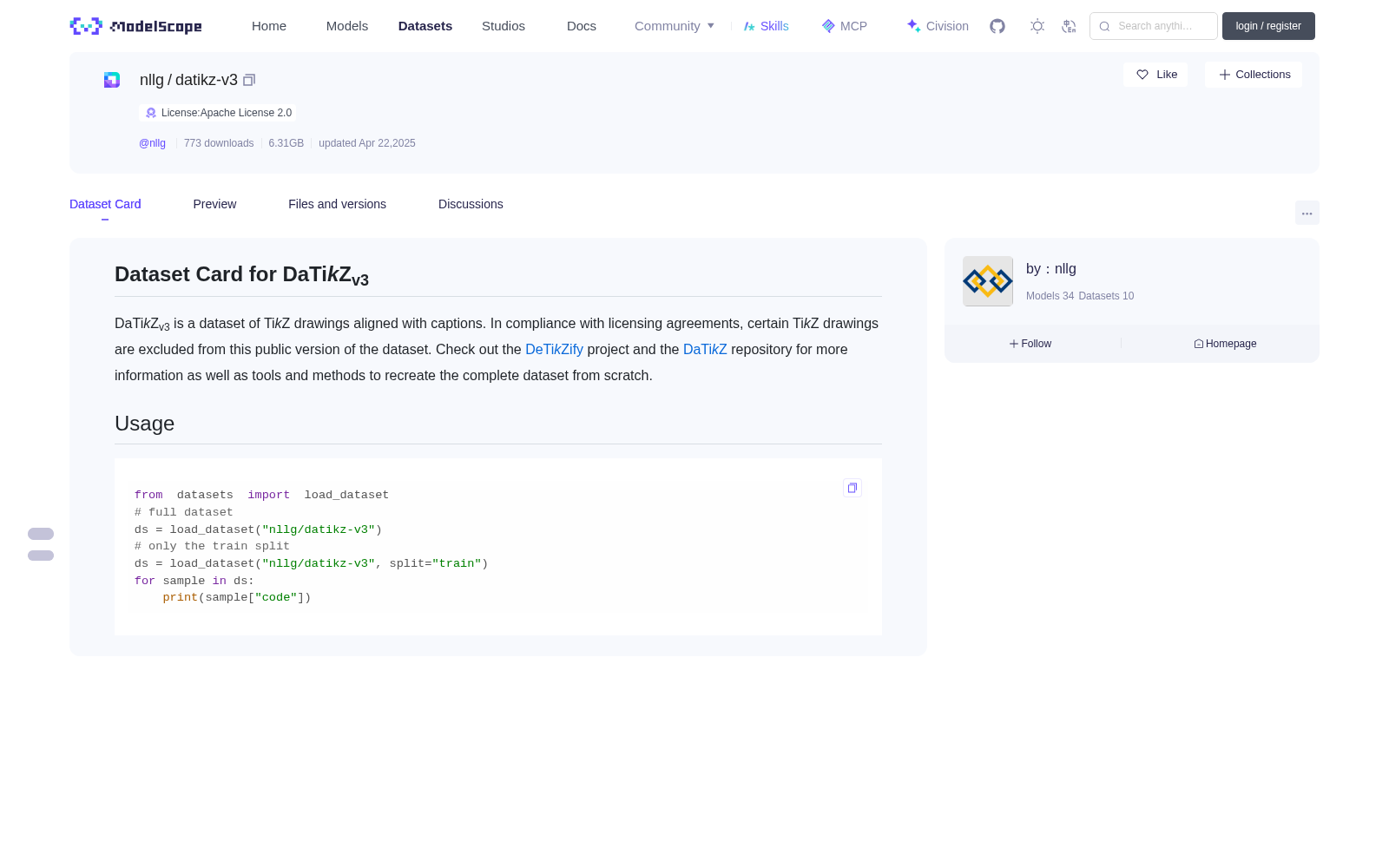
Task: Open the Files and versions tab
Action: (337, 204)
